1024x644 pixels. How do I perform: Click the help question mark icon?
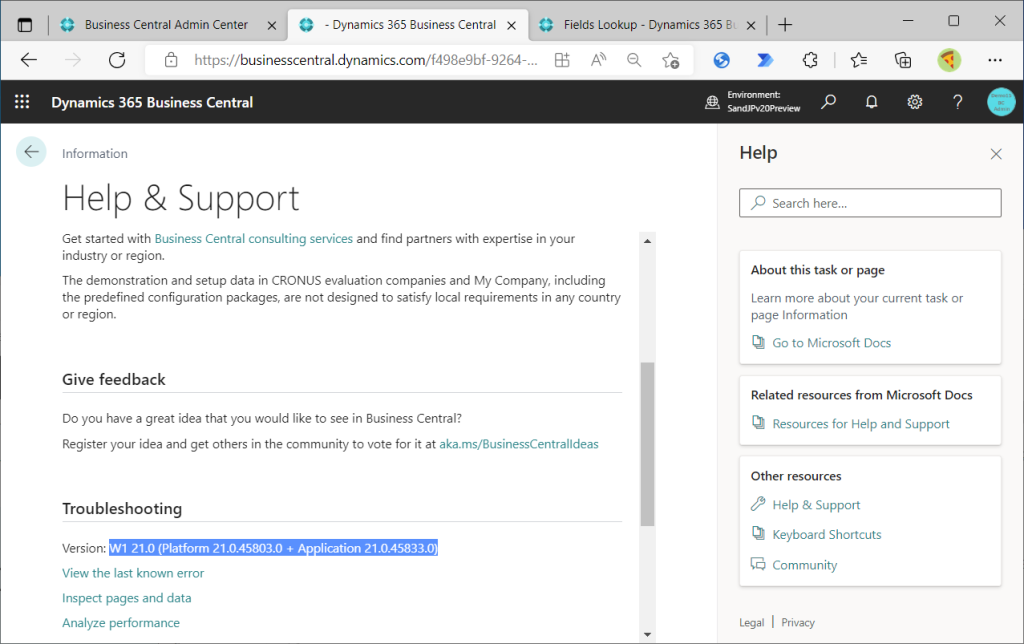pos(957,102)
